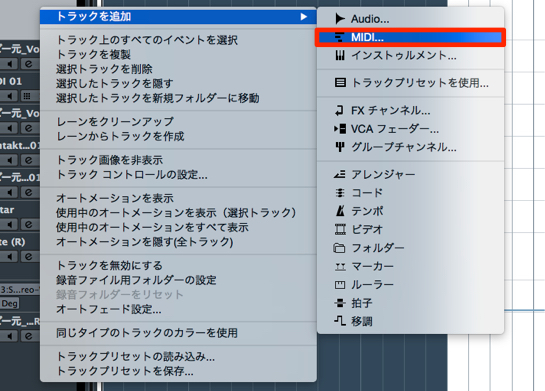The image size is (545, 391).
Task: Choose トラック上のすべてのイベントを選択
Action: coord(178,40)
